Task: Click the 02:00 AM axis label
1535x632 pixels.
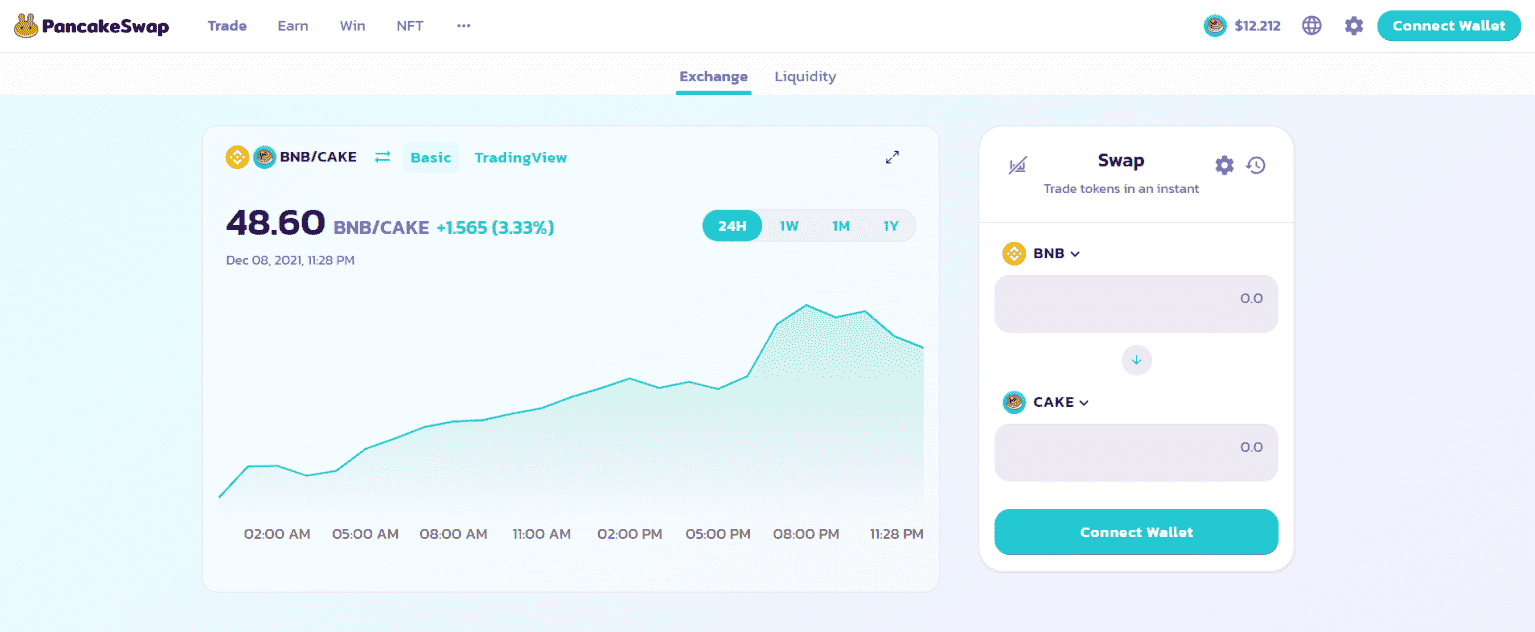Action: pos(277,534)
